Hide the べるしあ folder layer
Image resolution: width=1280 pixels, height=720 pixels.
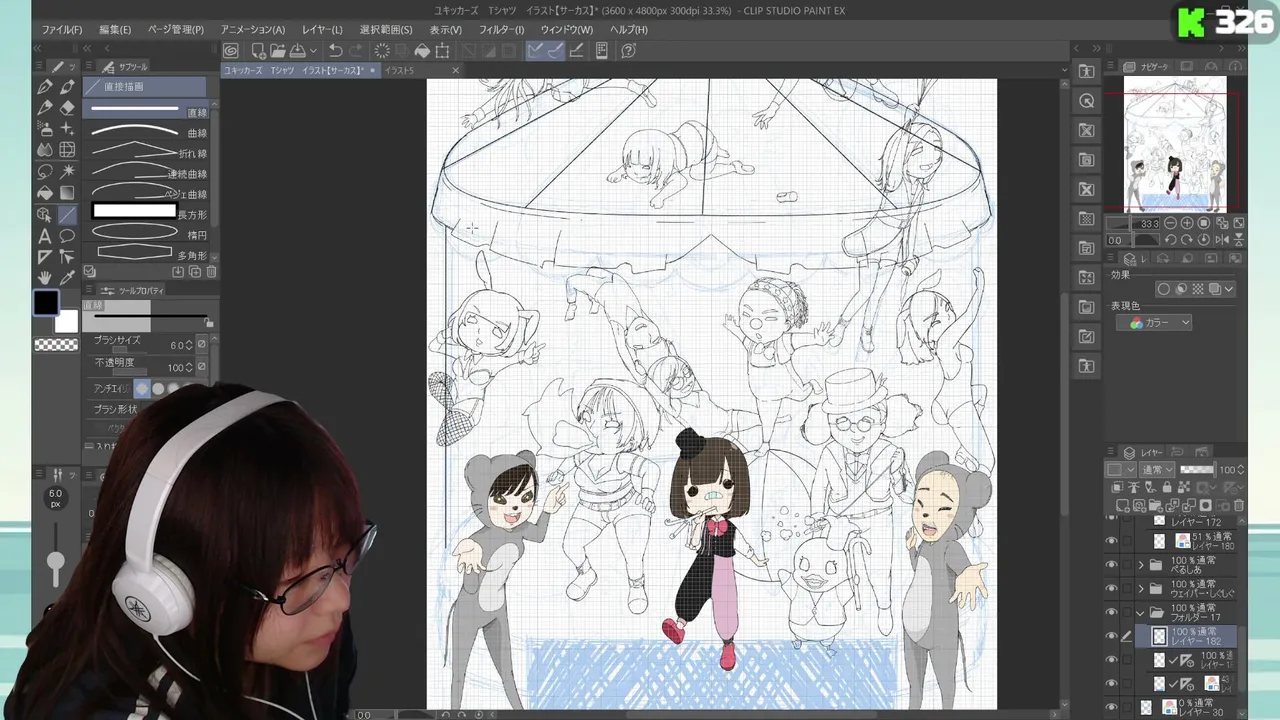(x=1111, y=565)
